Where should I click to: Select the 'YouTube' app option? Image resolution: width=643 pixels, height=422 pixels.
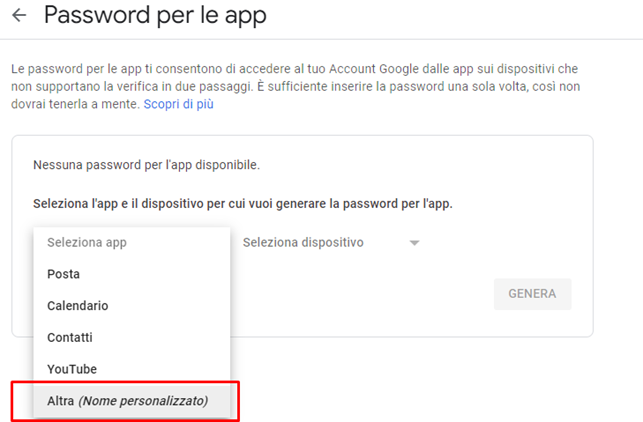[72, 370]
